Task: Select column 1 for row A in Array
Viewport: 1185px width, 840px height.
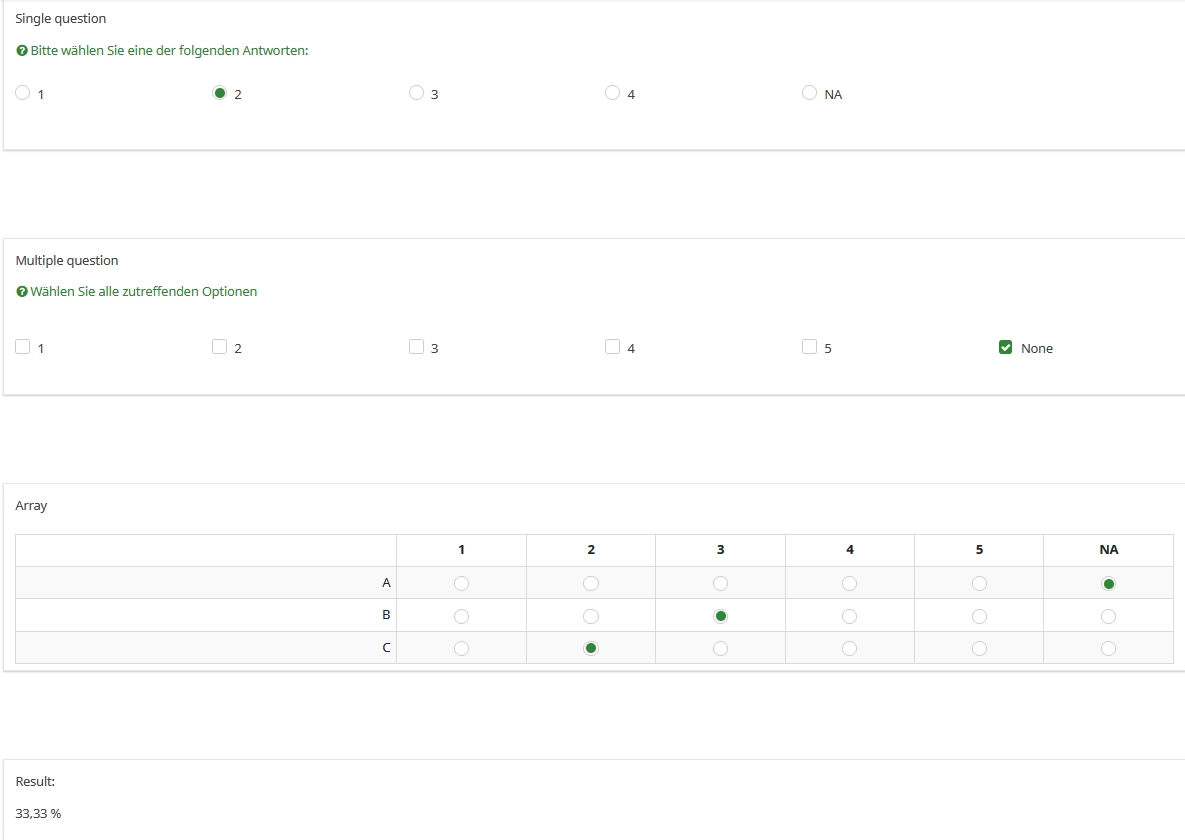Action: pos(461,583)
